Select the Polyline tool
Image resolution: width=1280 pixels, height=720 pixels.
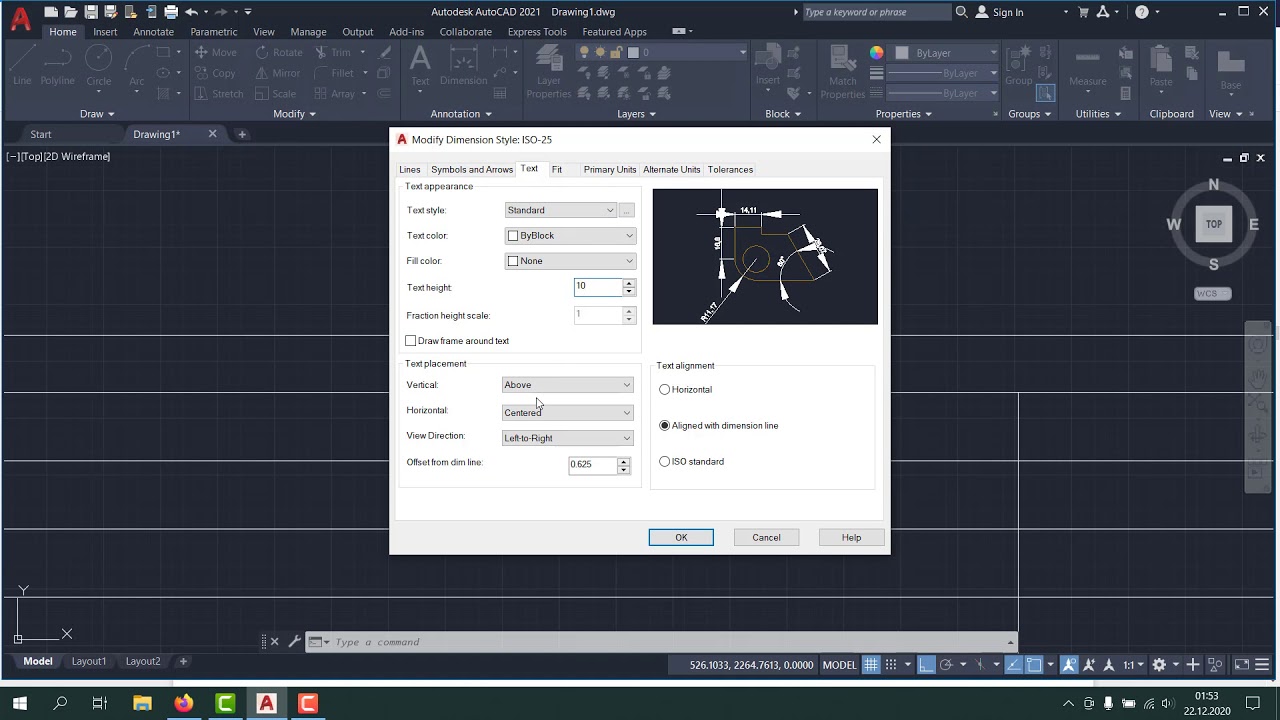click(58, 67)
